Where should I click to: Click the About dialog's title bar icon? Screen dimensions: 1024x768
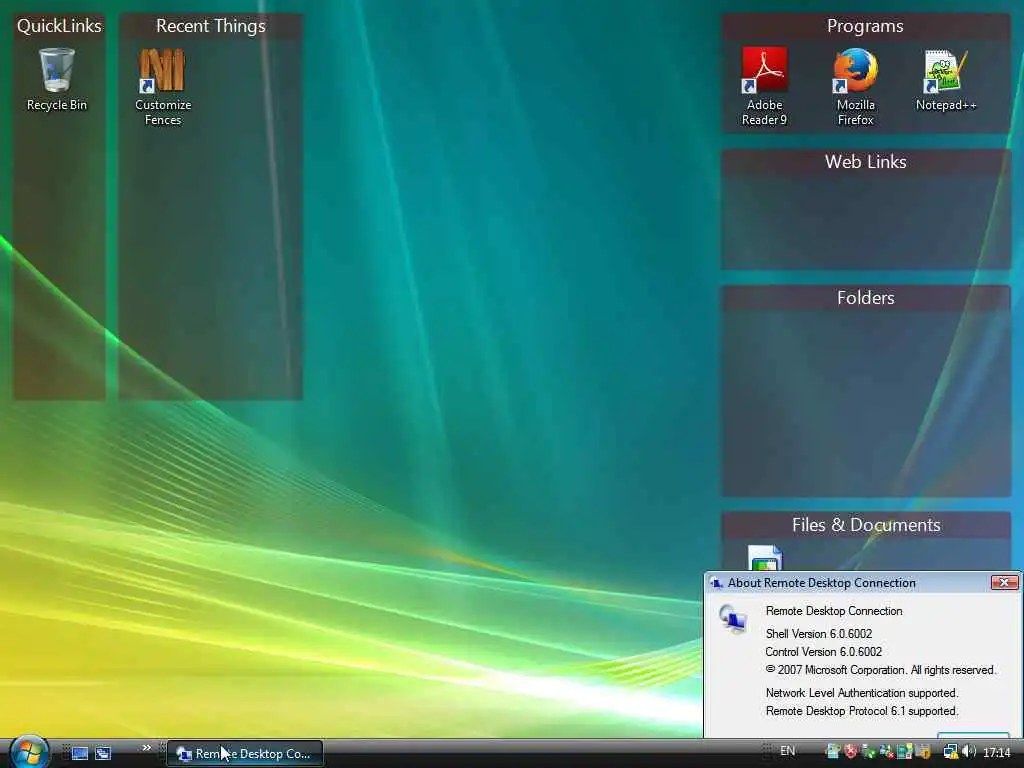(716, 583)
